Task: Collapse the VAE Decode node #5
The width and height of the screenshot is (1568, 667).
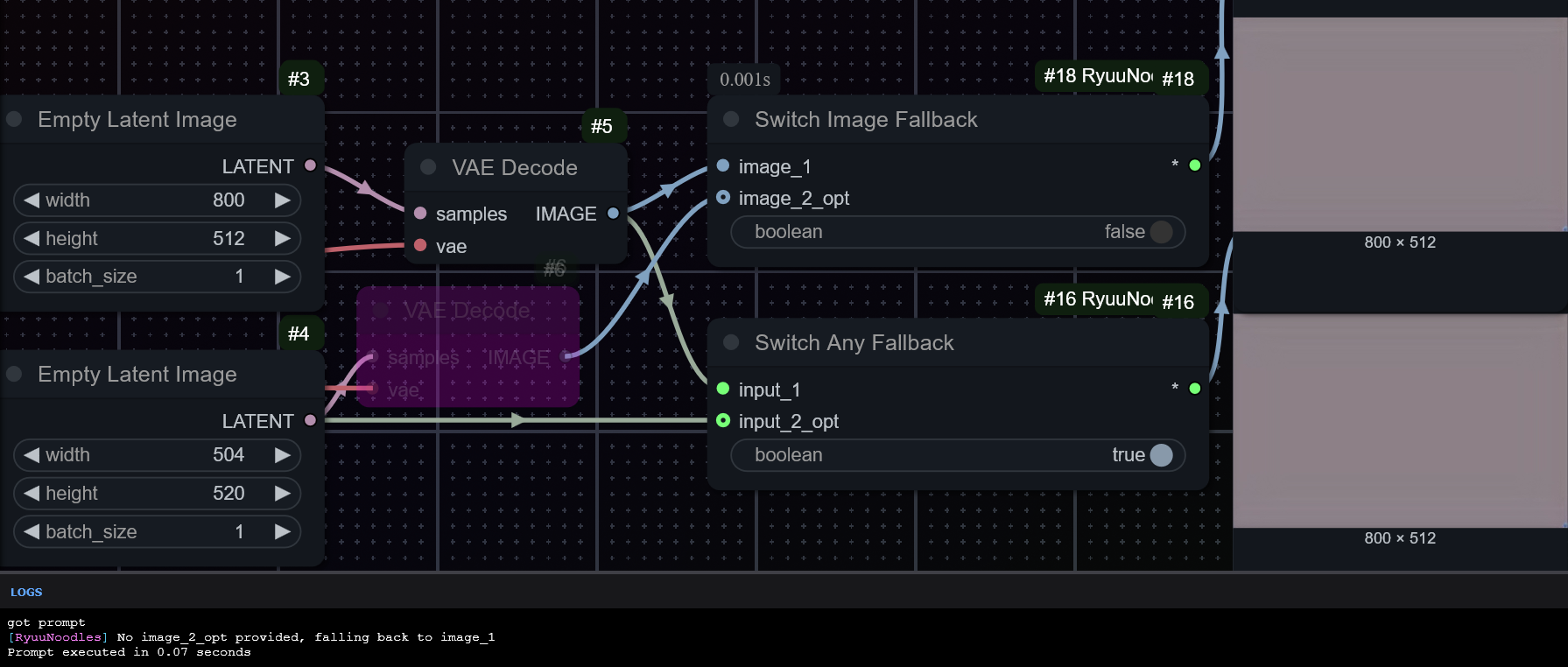Action: point(428,167)
